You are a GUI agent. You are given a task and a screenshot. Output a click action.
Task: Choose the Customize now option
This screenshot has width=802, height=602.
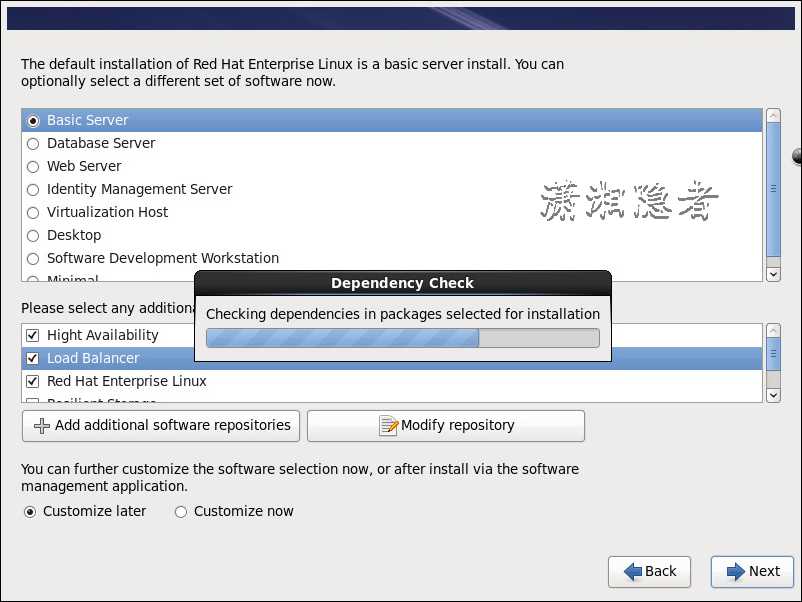(181, 511)
